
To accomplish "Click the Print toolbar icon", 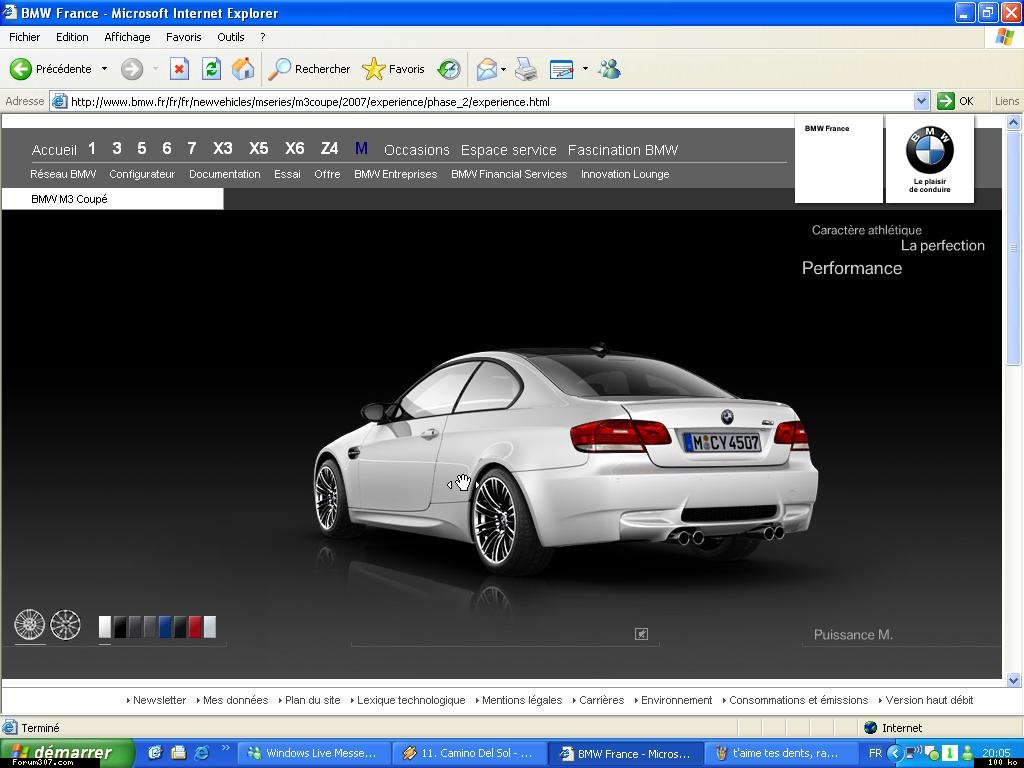I will (526, 69).
